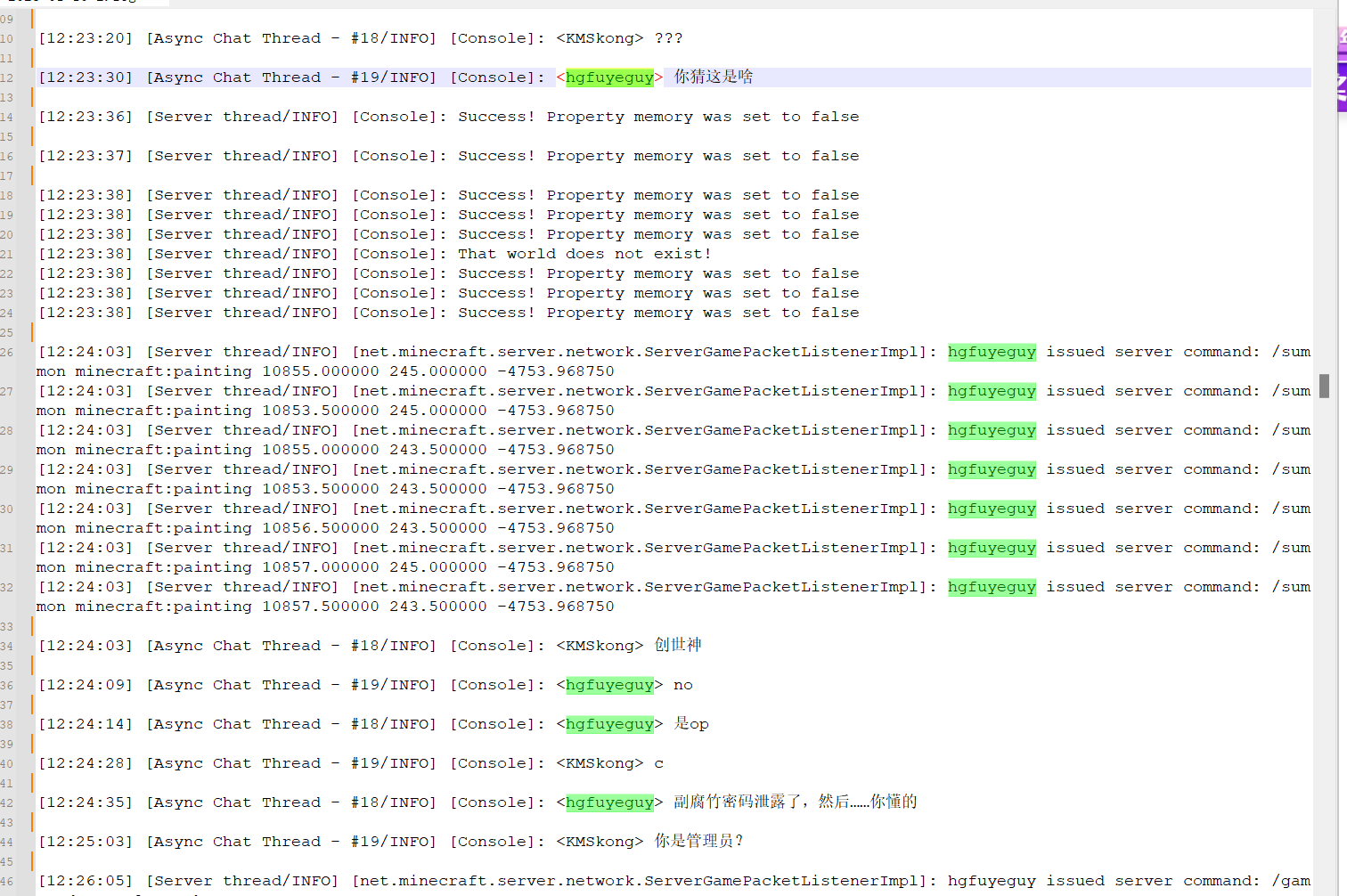Image resolution: width=1347 pixels, height=896 pixels.
Task: Click highlighted hgfuyeguy in the 12:23:30 line
Action: tap(609, 77)
